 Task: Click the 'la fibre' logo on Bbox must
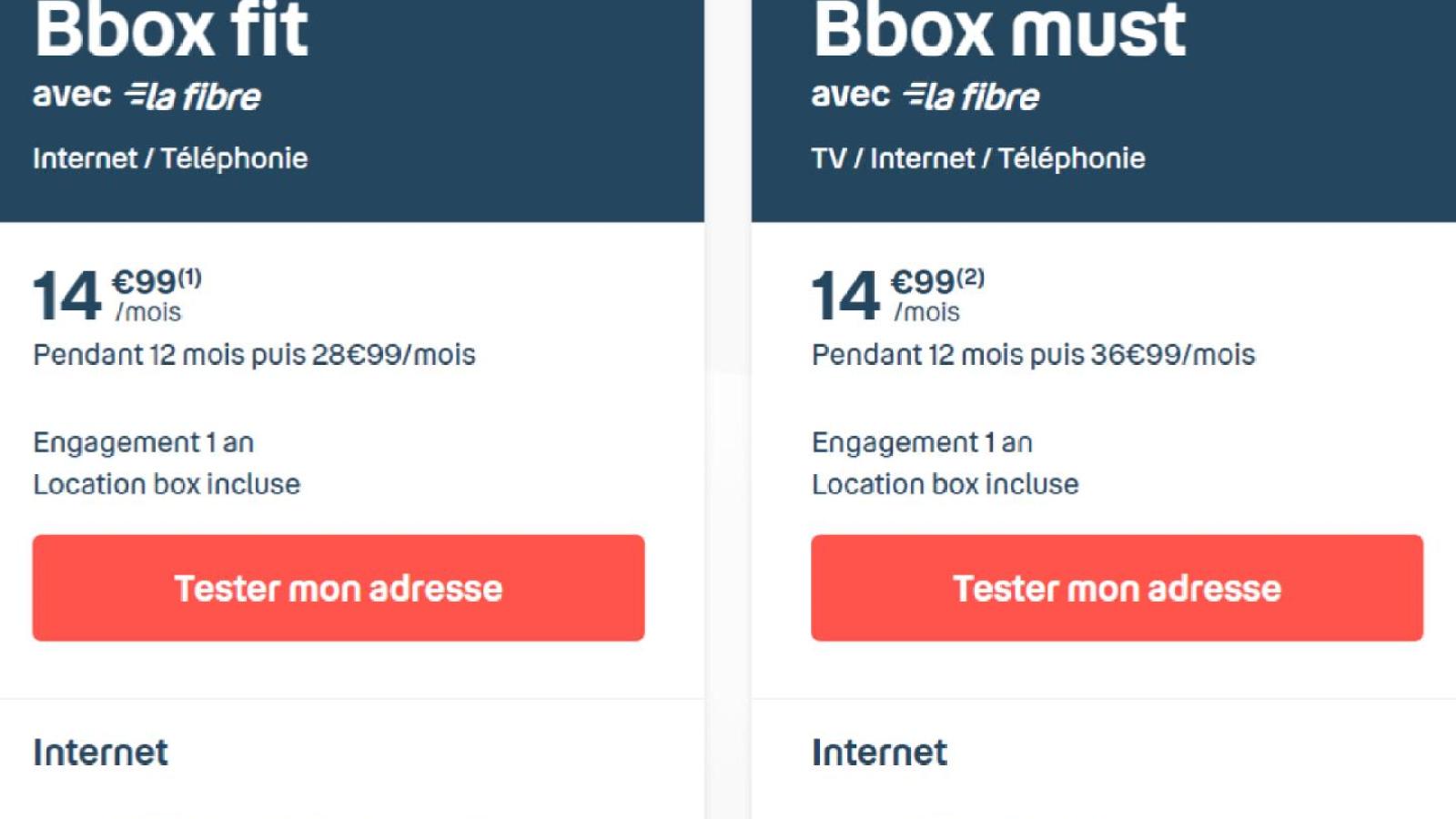pos(972,95)
